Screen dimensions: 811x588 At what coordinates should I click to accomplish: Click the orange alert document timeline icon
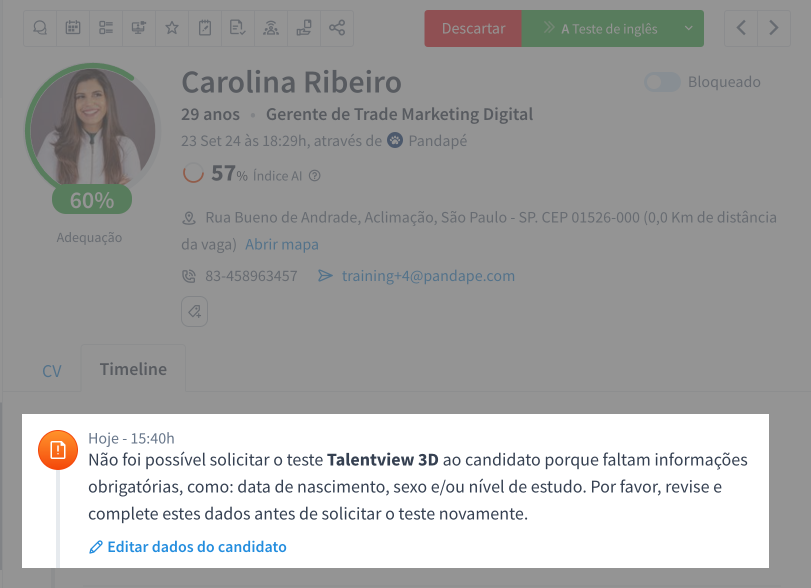[58, 451]
